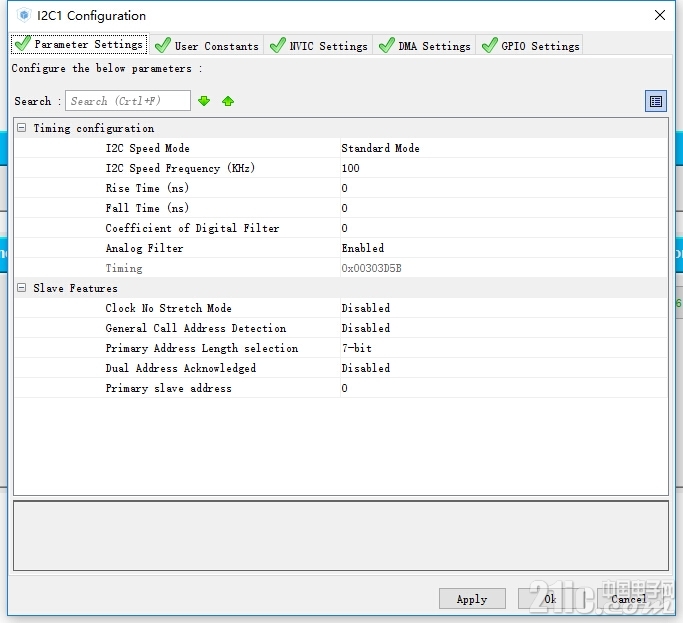The image size is (683, 623).
Task: Click the I2C1 Configuration window icon
Action: pos(24,15)
